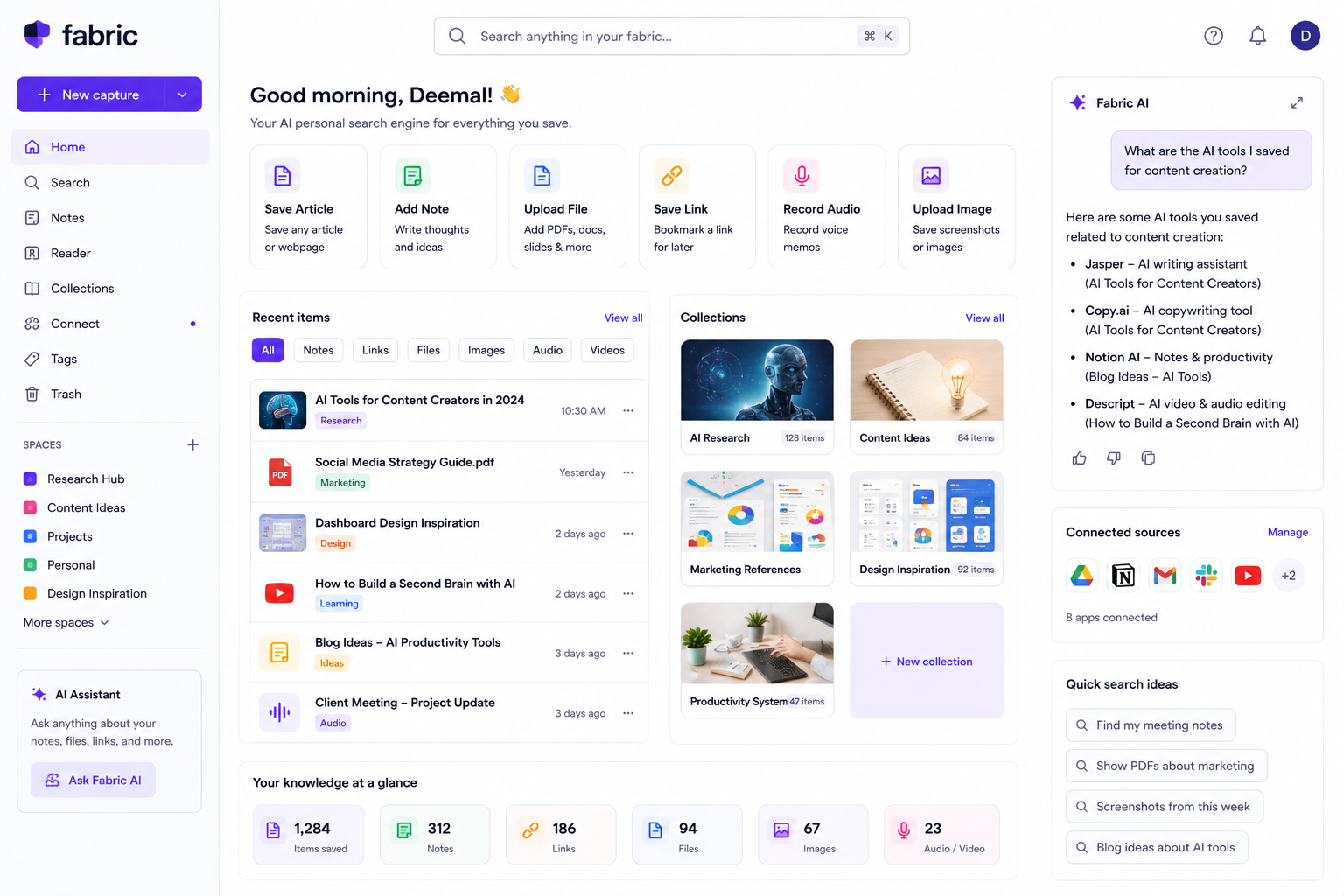Screen dimensions: 1344x896
Task: Click the Save Article card
Action: point(308,207)
